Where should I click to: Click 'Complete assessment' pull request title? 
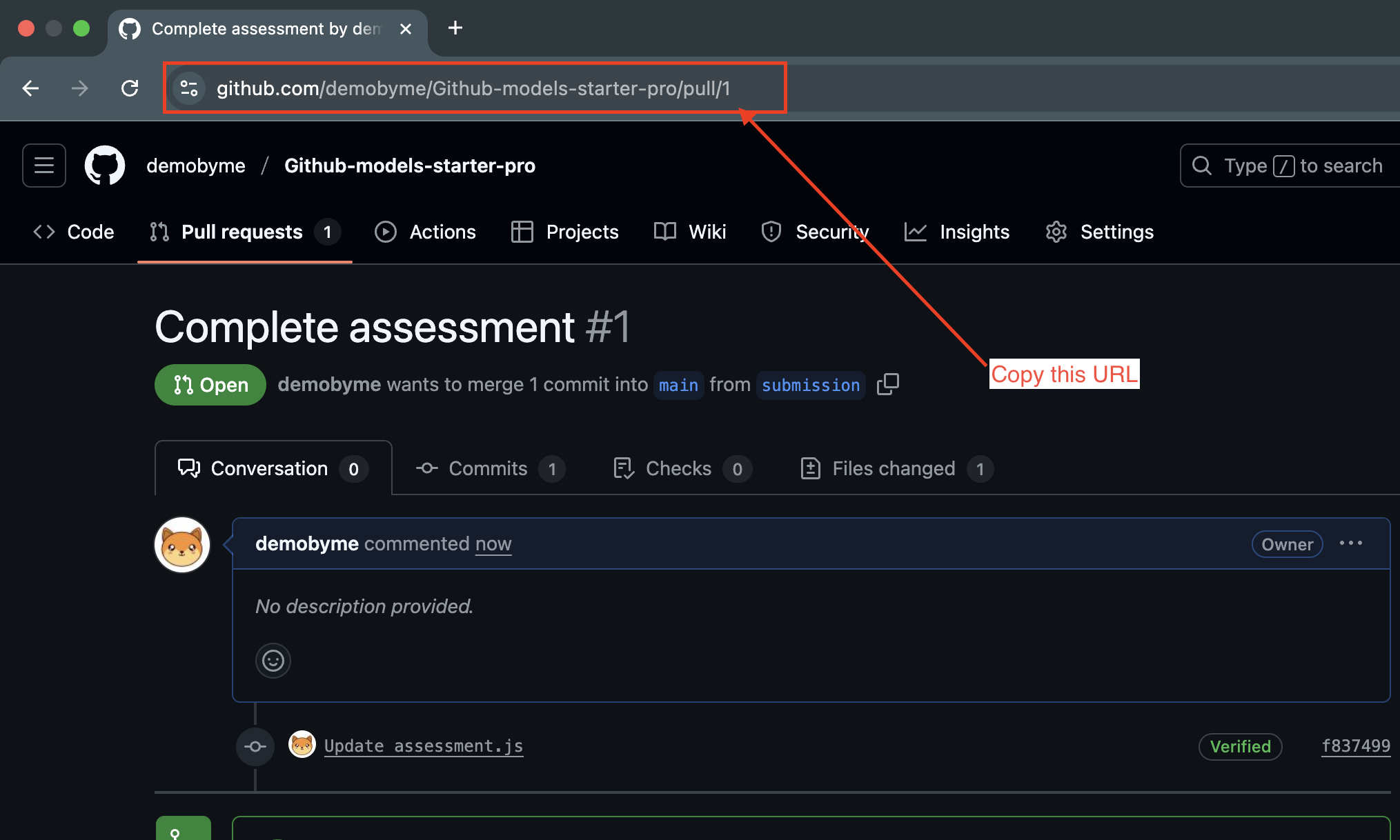[365, 327]
